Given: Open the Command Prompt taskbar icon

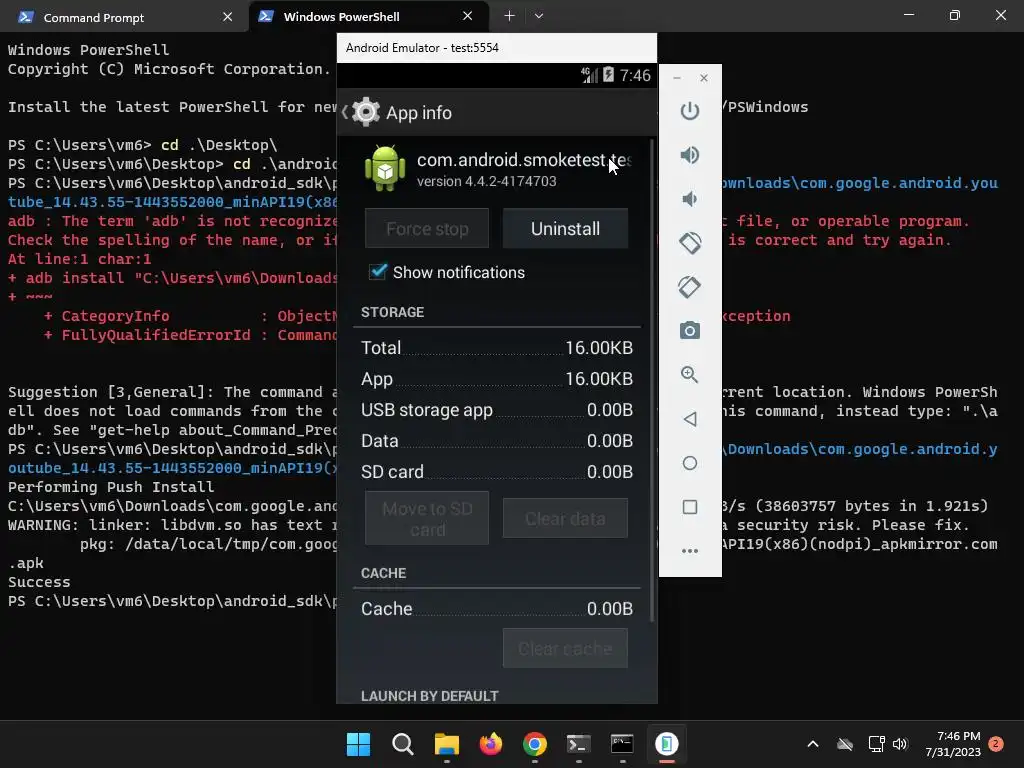Looking at the screenshot, I should (x=622, y=744).
